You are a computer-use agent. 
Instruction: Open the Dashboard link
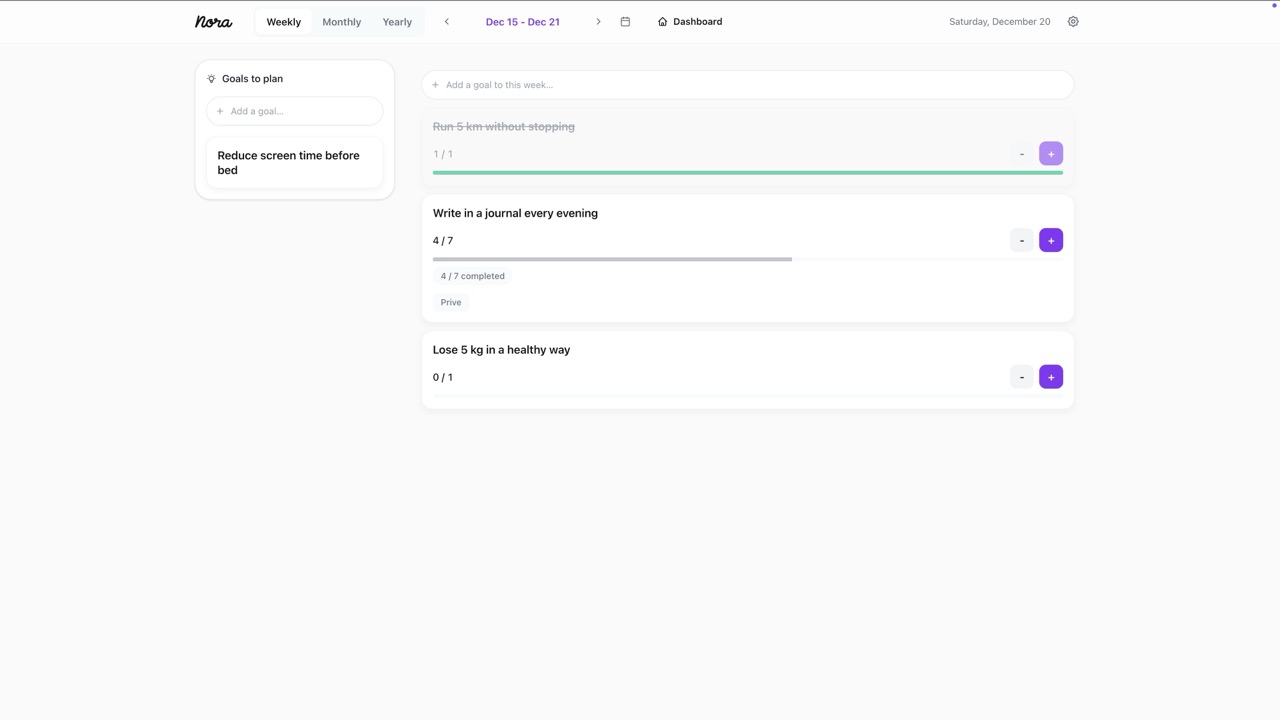click(x=690, y=22)
